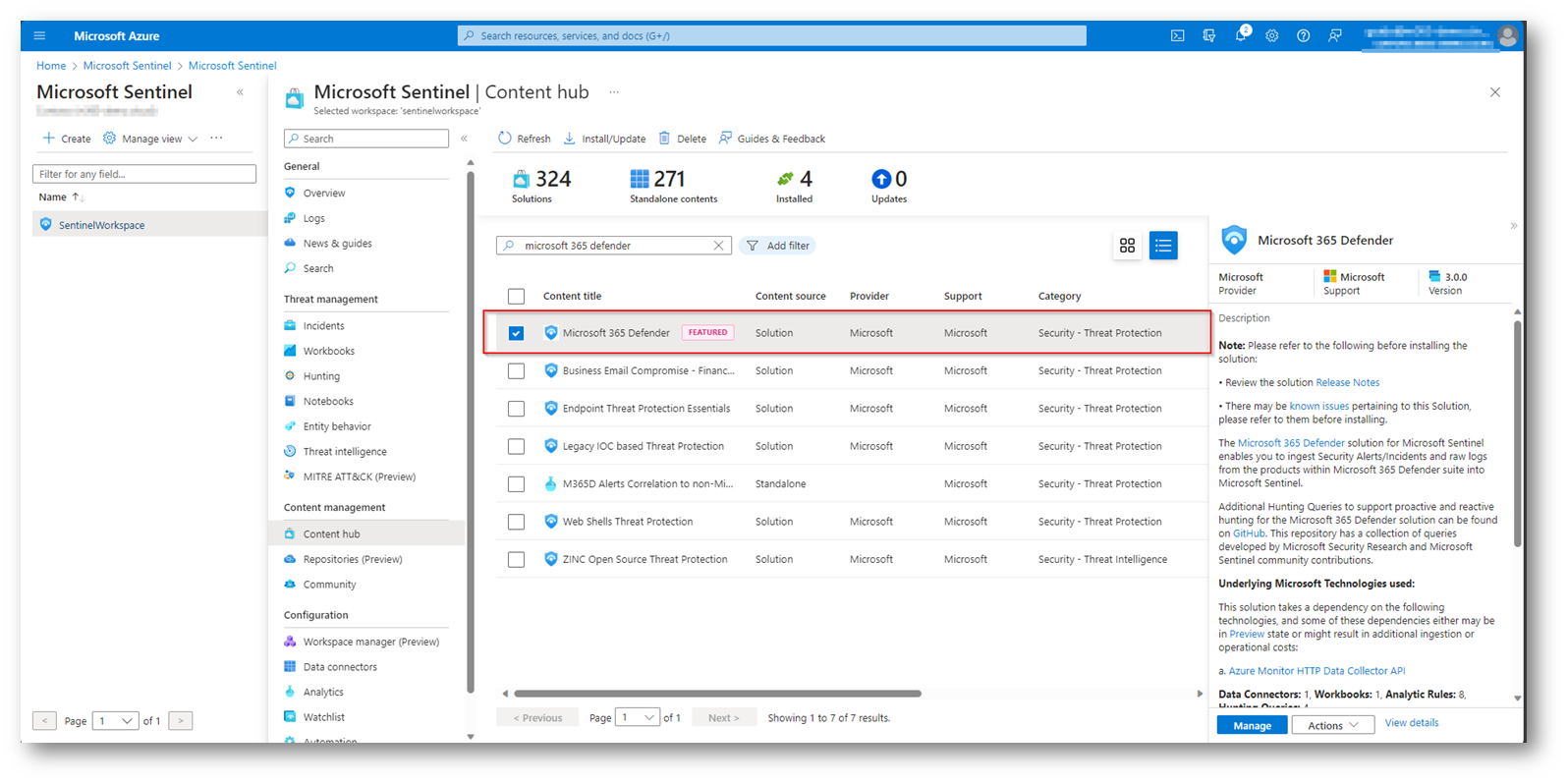
Task: Click the Refresh toolbar icon
Action: pyautogui.click(x=505, y=139)
